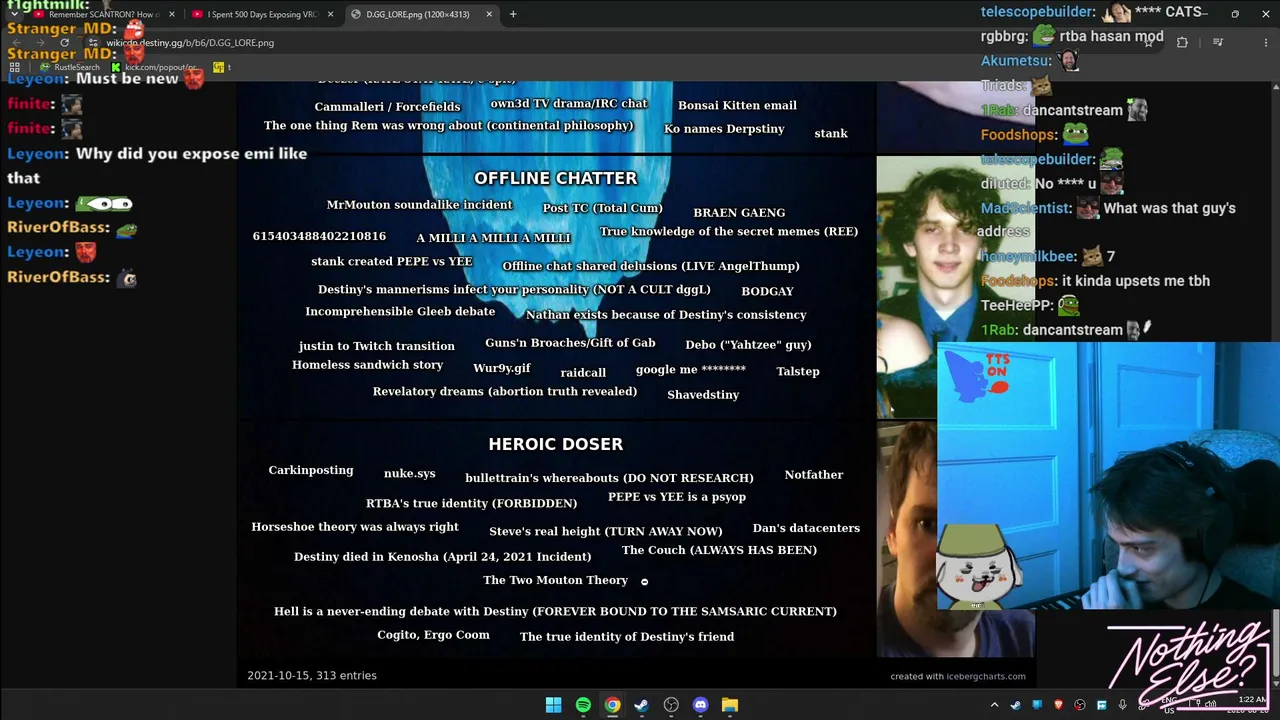Screen dimensions: 1280x720
Task: Close the Remember SCANTRON tab
Action: click(x=172, y=14)
